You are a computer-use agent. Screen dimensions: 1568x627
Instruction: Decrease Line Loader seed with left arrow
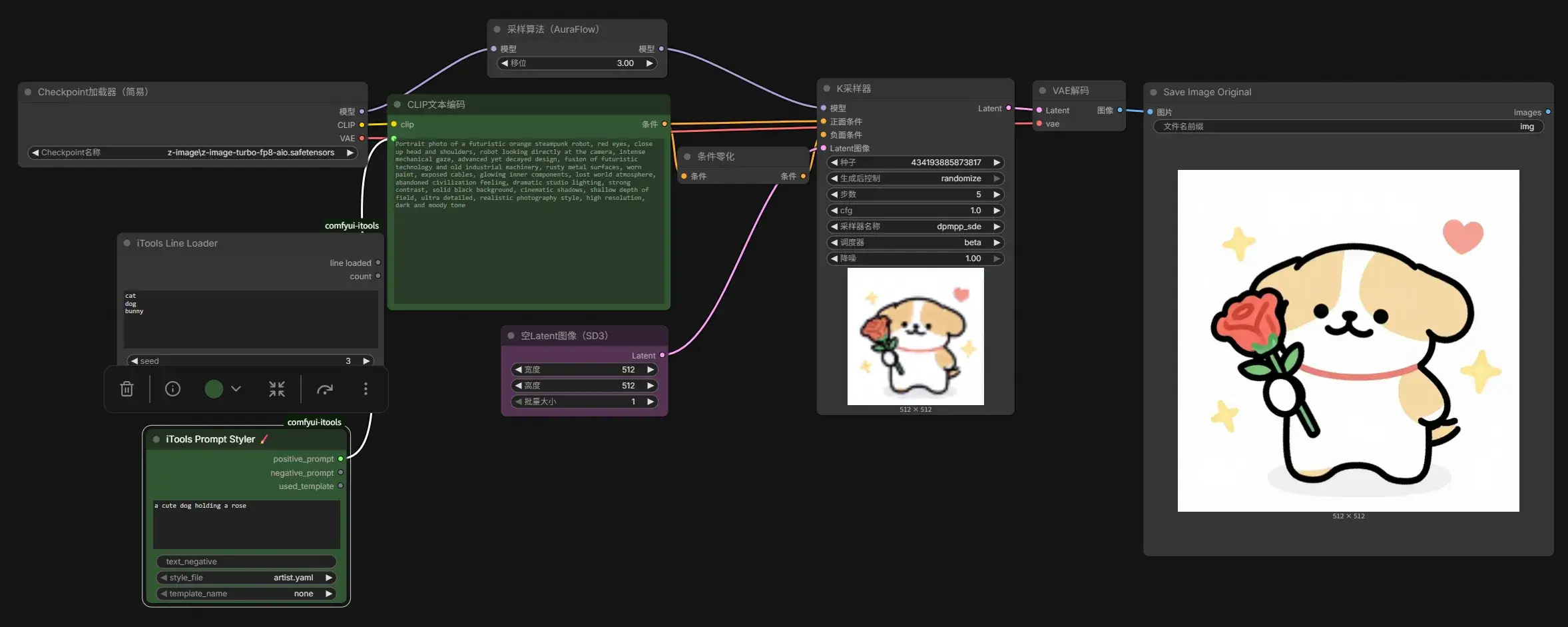(x=134, y=361)
